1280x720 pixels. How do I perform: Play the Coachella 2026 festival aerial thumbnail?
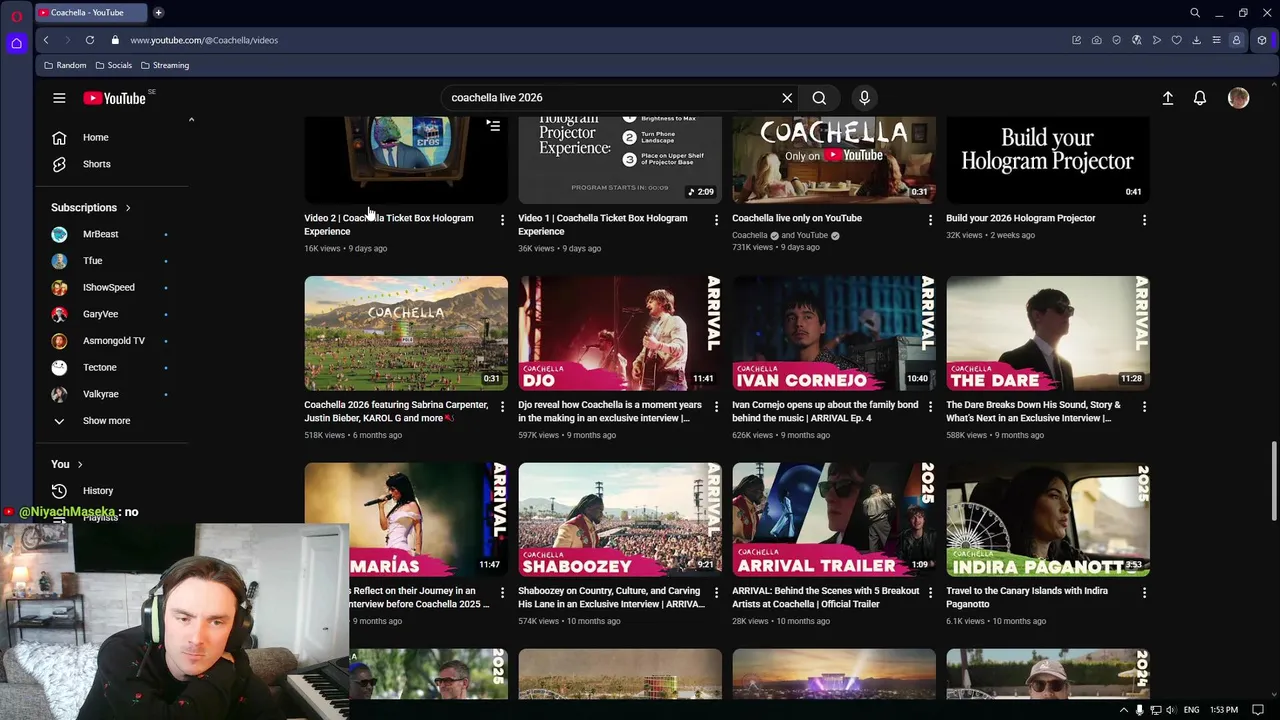coord(406,333)
